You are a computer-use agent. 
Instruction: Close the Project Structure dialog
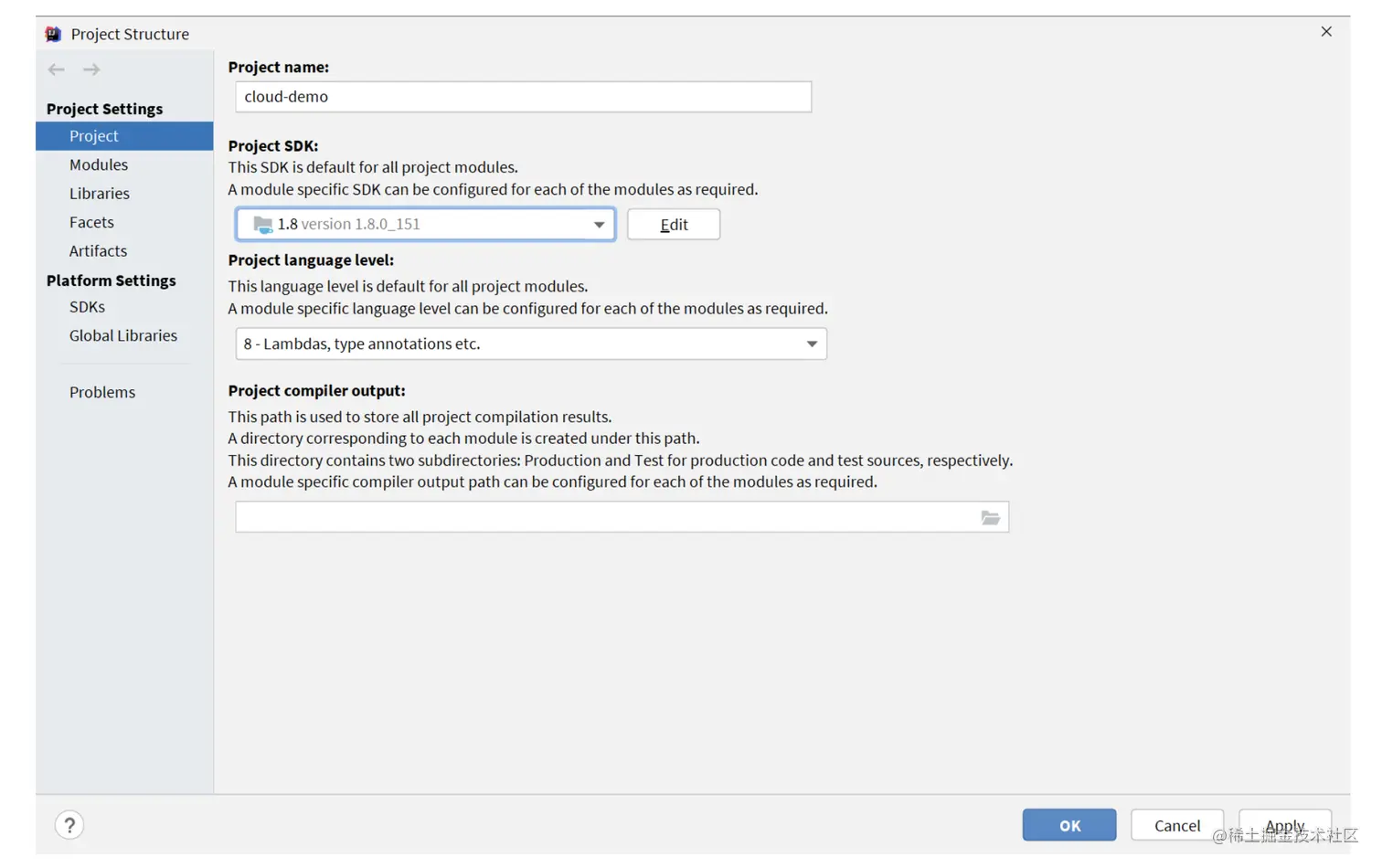pos(1326,32)
